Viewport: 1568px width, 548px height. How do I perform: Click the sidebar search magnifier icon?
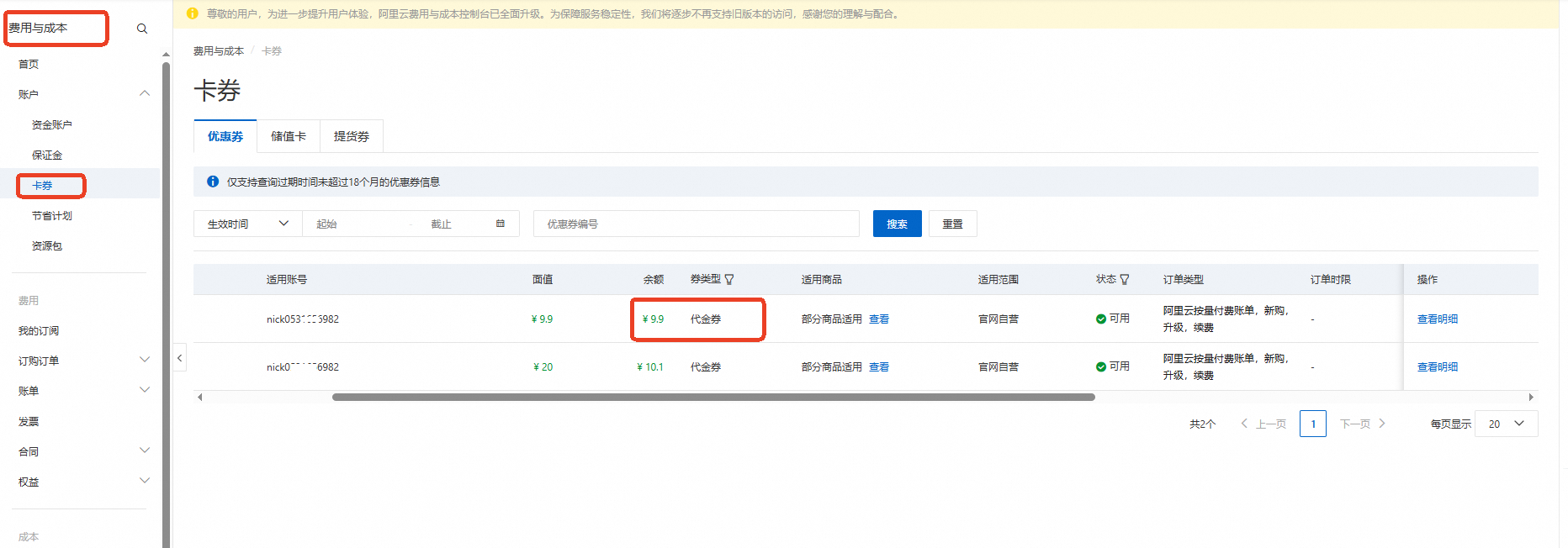(x=142, y=29)
